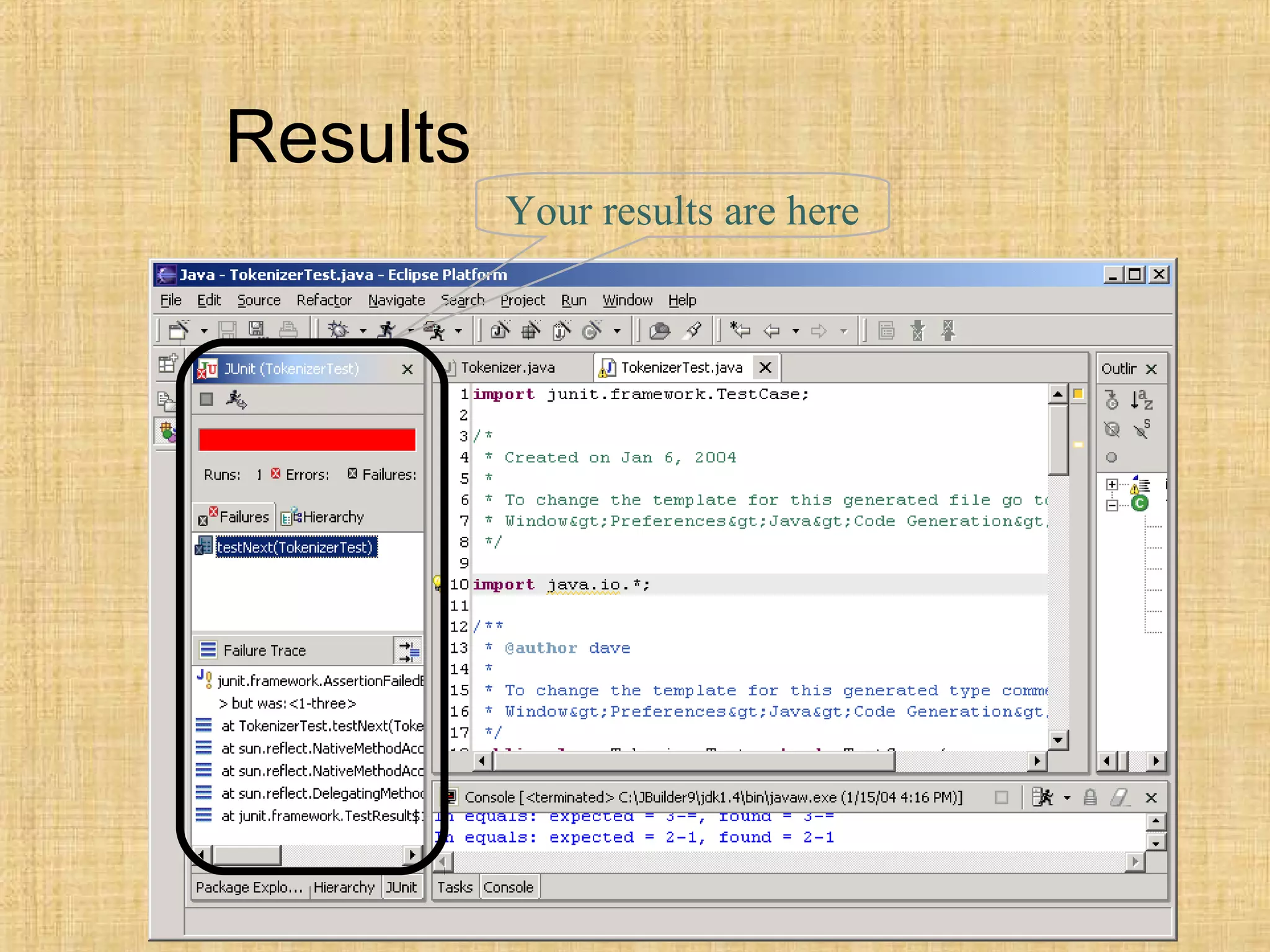The height and width of the screenshot is (952, 1270).
Task: Open the Back history dropdown arrow
Action: (796, 332)
